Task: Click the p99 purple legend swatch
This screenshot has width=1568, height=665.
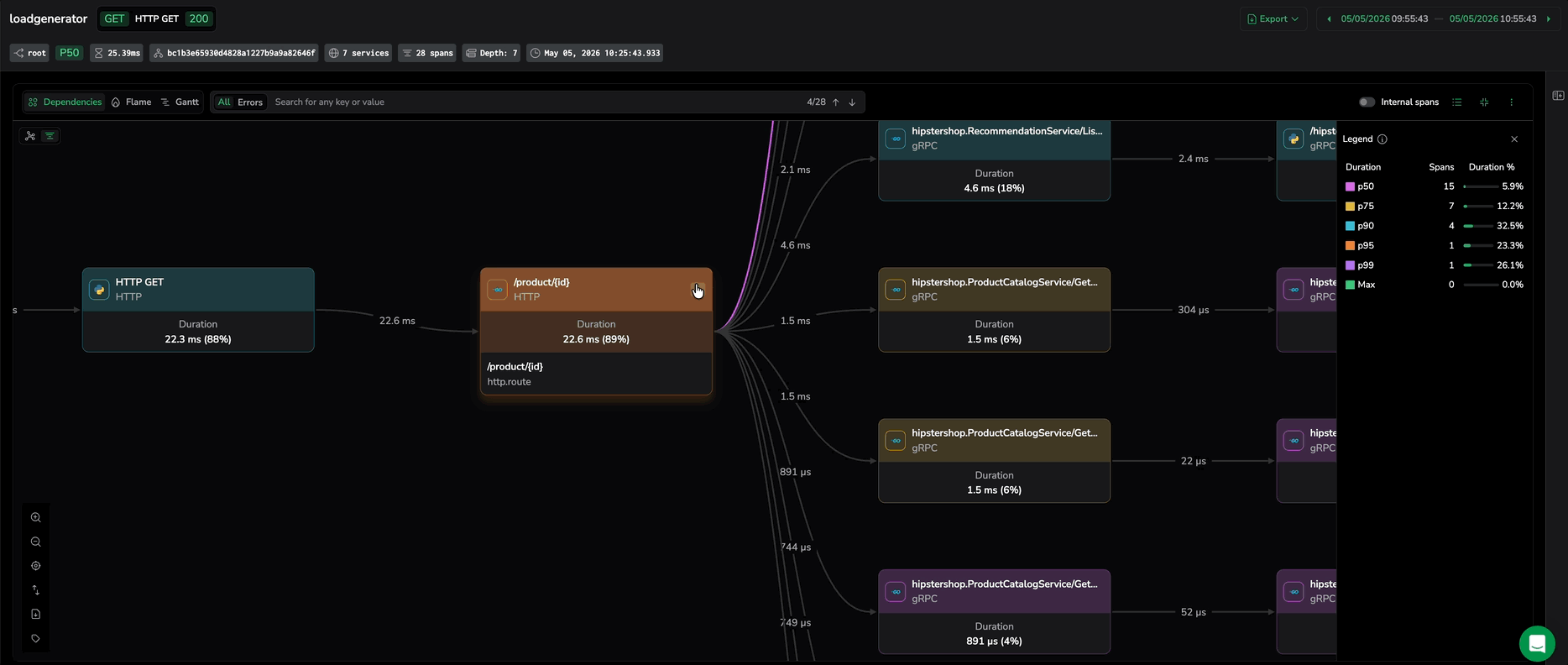Action: [x=1350, y=265]
